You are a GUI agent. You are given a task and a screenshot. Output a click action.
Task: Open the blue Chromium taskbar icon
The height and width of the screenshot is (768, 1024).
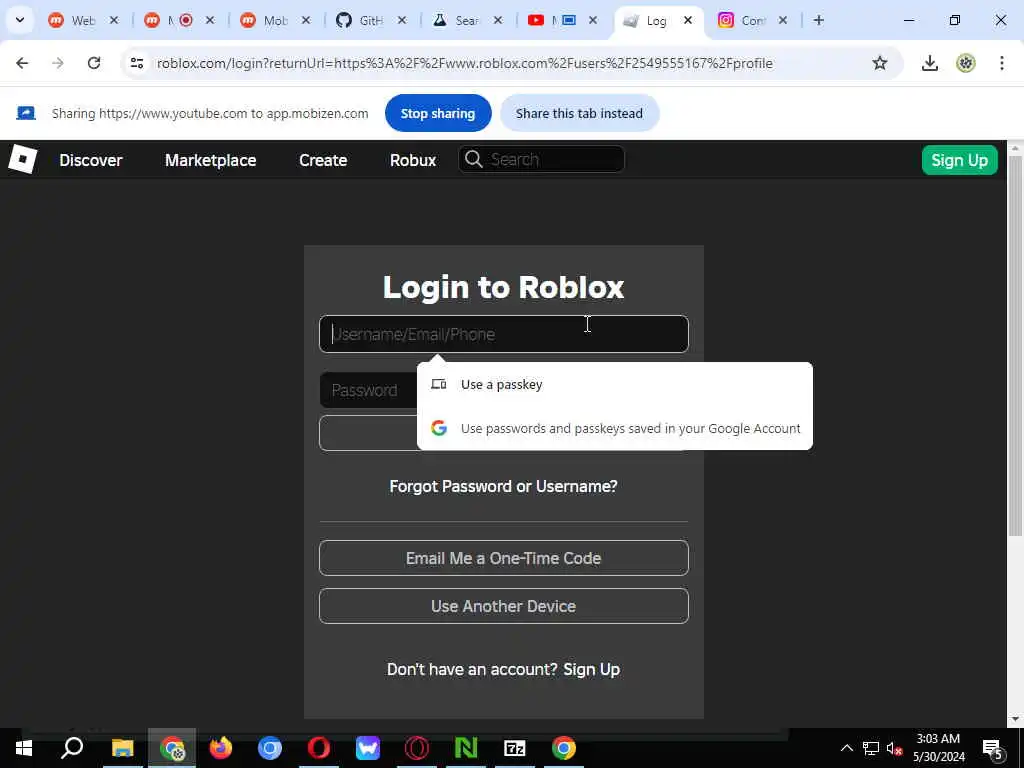[270, 748]
